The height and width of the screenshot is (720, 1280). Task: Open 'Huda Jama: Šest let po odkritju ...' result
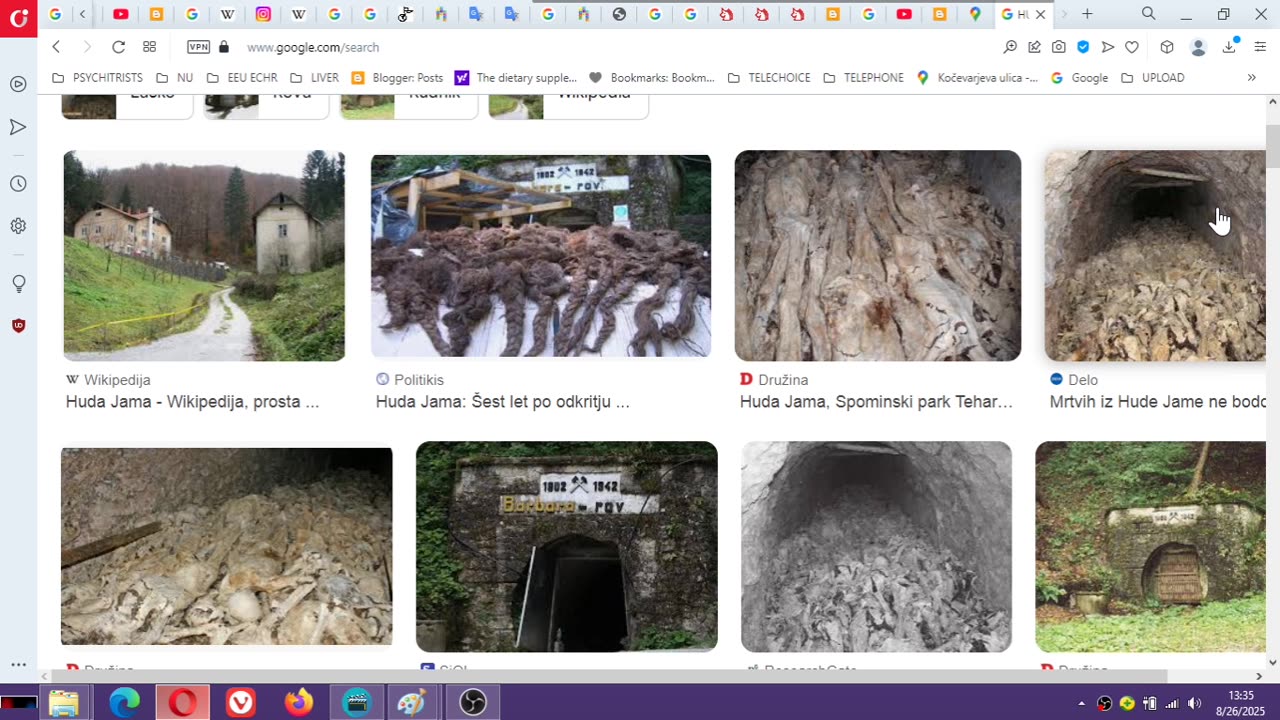click(x=503, y=402)
